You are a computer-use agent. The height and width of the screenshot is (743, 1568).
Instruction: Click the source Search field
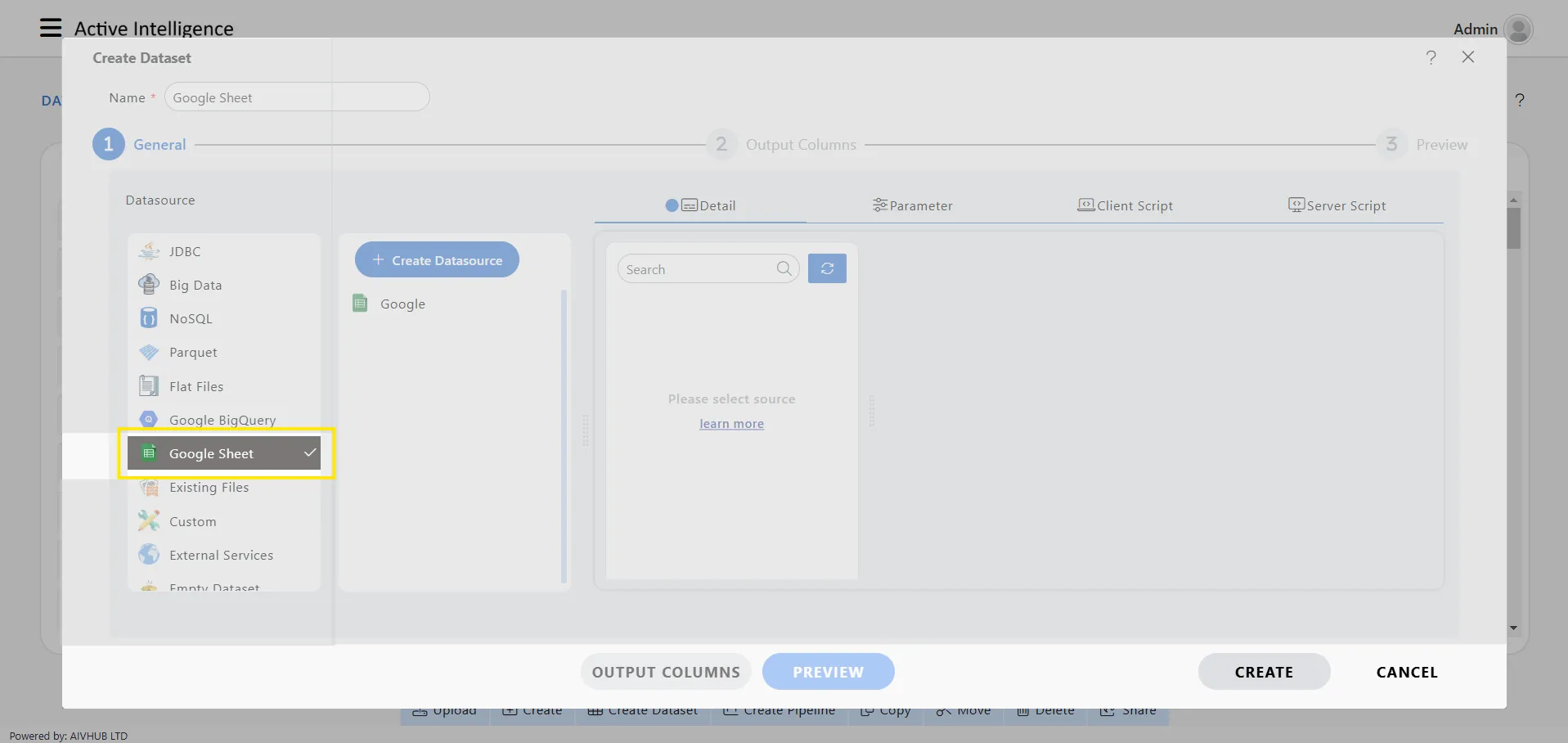tap(708, 268)
